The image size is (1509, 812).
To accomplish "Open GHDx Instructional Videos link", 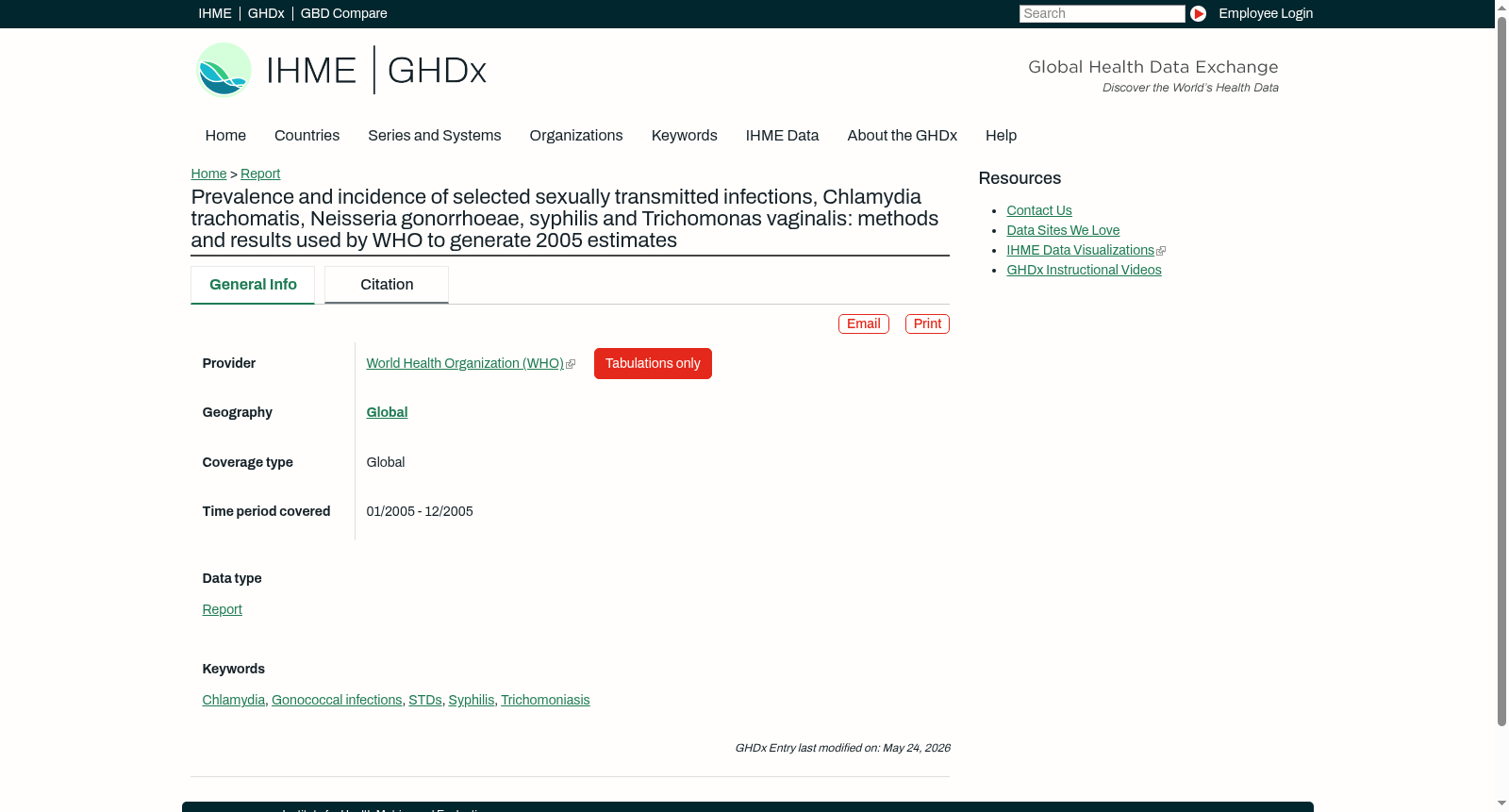I will click(1084, 270).
